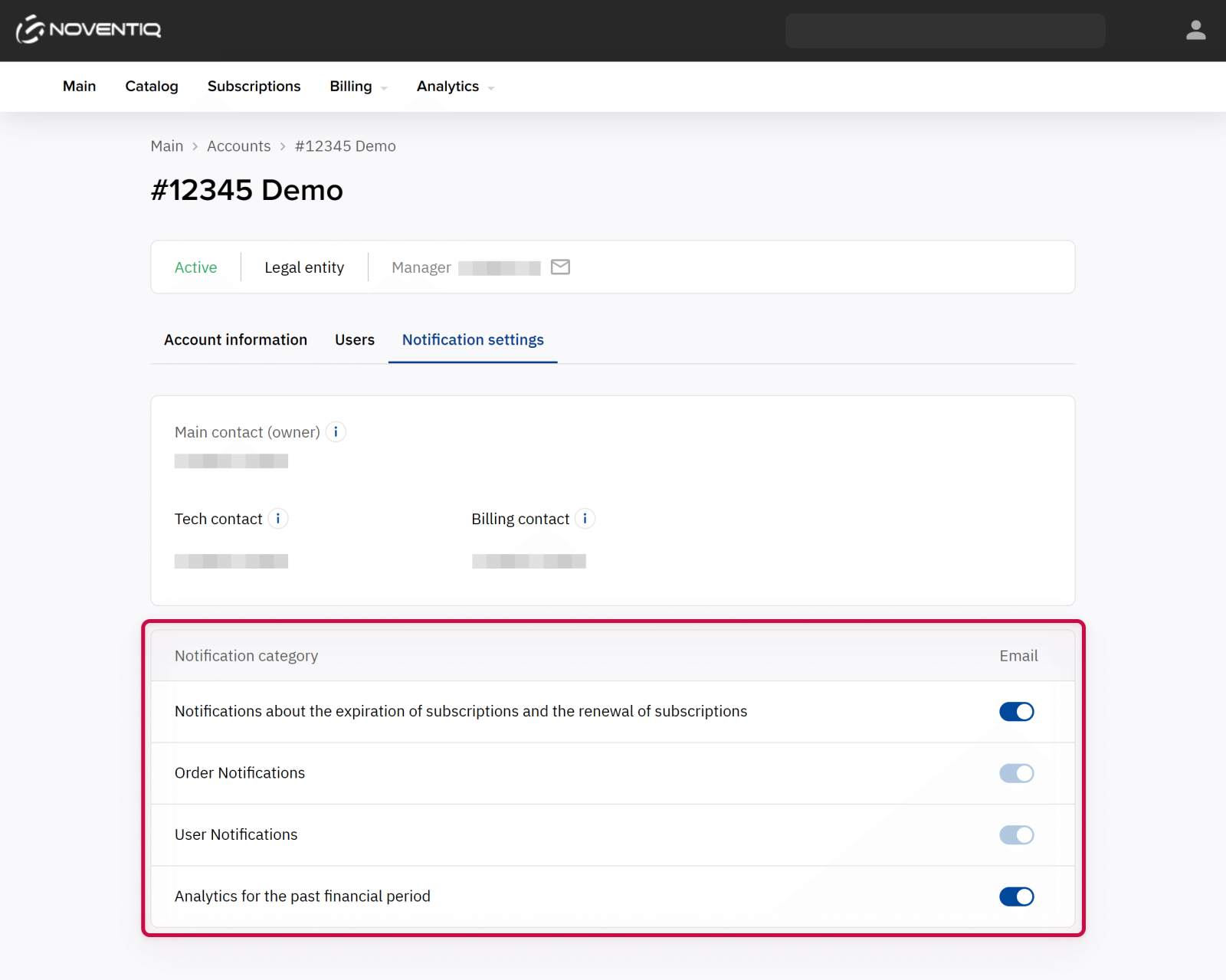Image resolution: width=1226 pixels, height=980 pixels.
Task: Click the search field in header
Action: [945, 31]
